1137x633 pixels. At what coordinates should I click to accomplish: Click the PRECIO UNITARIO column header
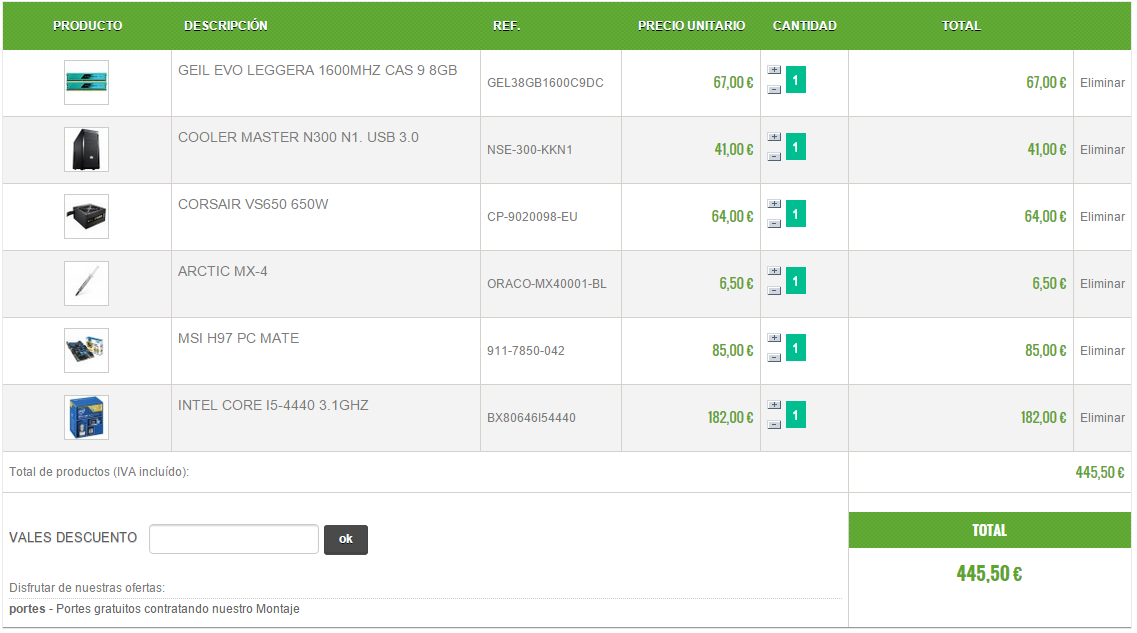click(x=691, y=25)
